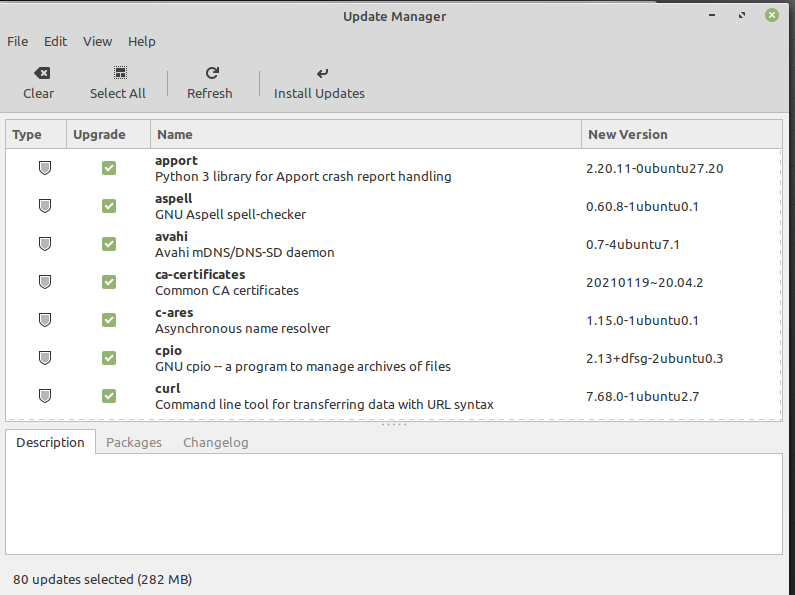The height and width of the screenshot is (595, 795).
Task: Untick the c-ares upgrade checkbox
Action: pos(109,320)
